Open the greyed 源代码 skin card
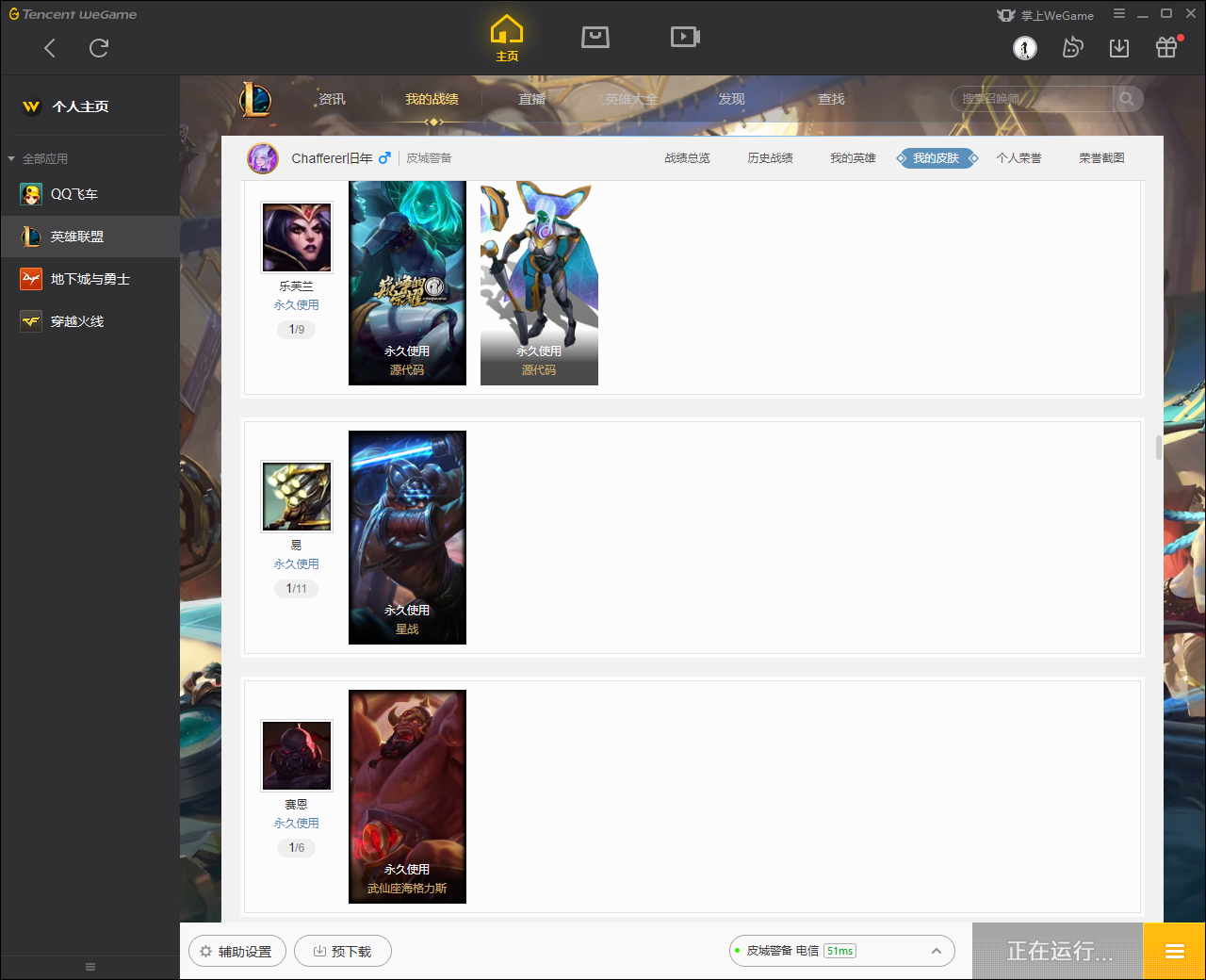Viewport: 1206px width, 980px height. pos(539,283)
